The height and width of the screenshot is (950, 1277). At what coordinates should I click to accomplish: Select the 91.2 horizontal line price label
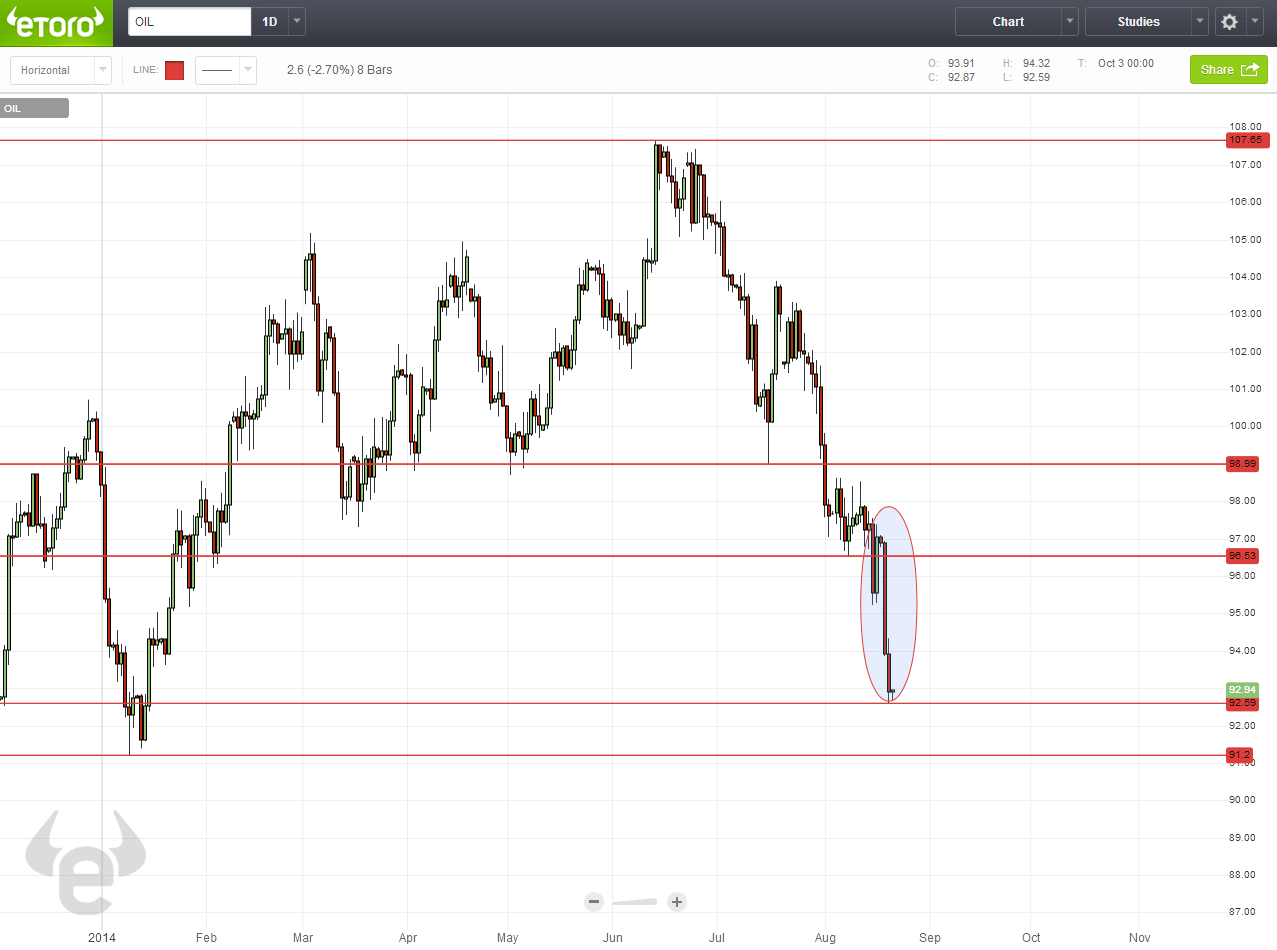(1240, 755)
